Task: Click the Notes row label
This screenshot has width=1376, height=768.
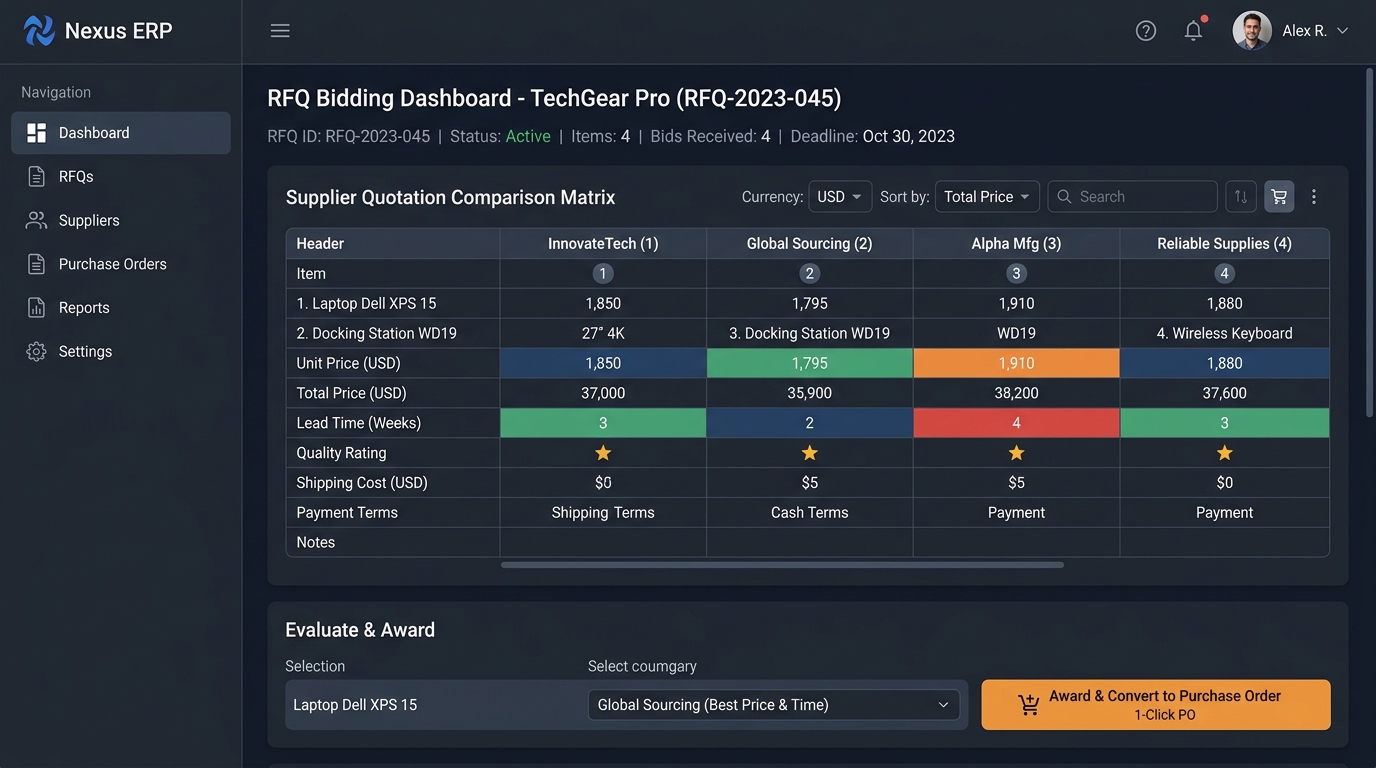Action: click(x=316, y=543)
